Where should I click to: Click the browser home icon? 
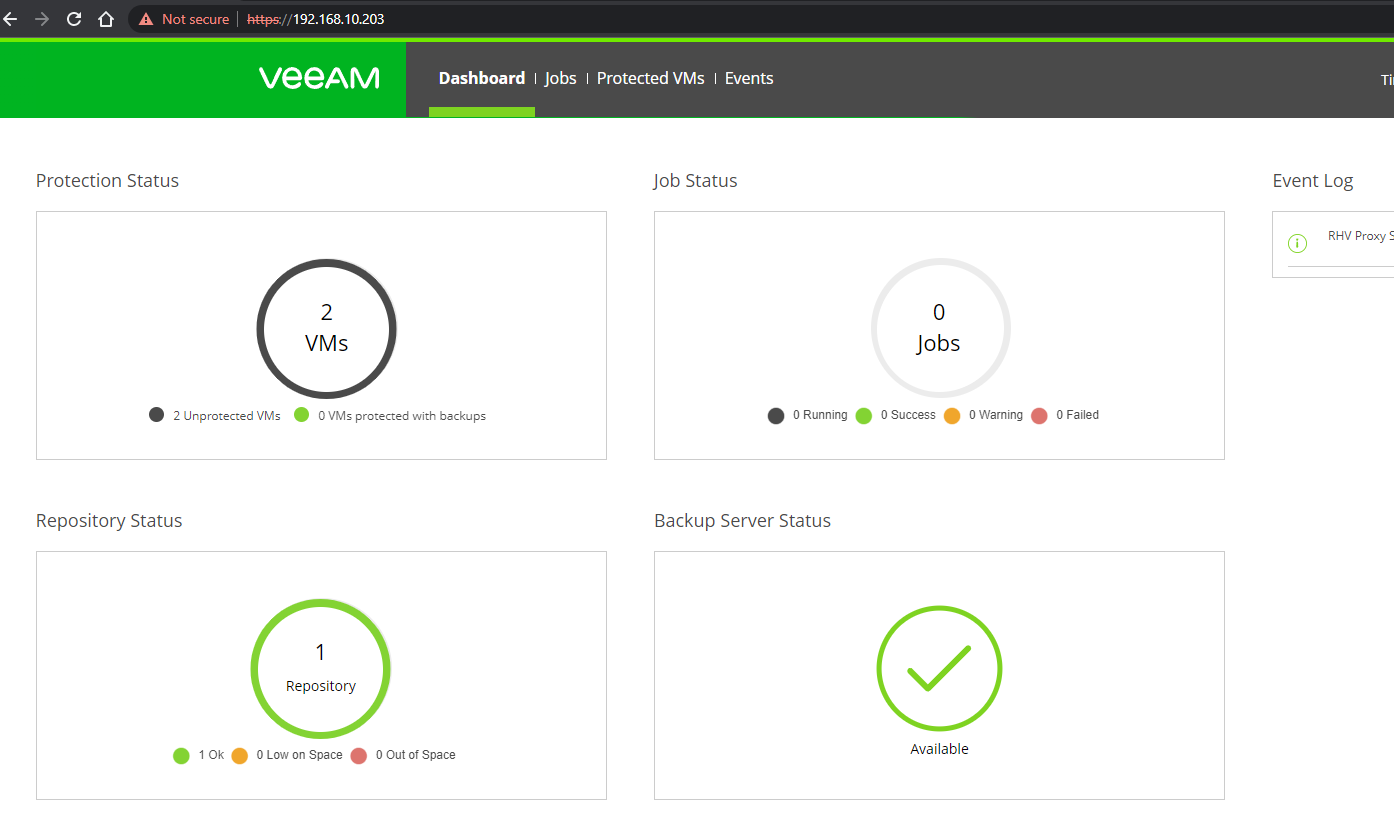(x=106, y=19)
